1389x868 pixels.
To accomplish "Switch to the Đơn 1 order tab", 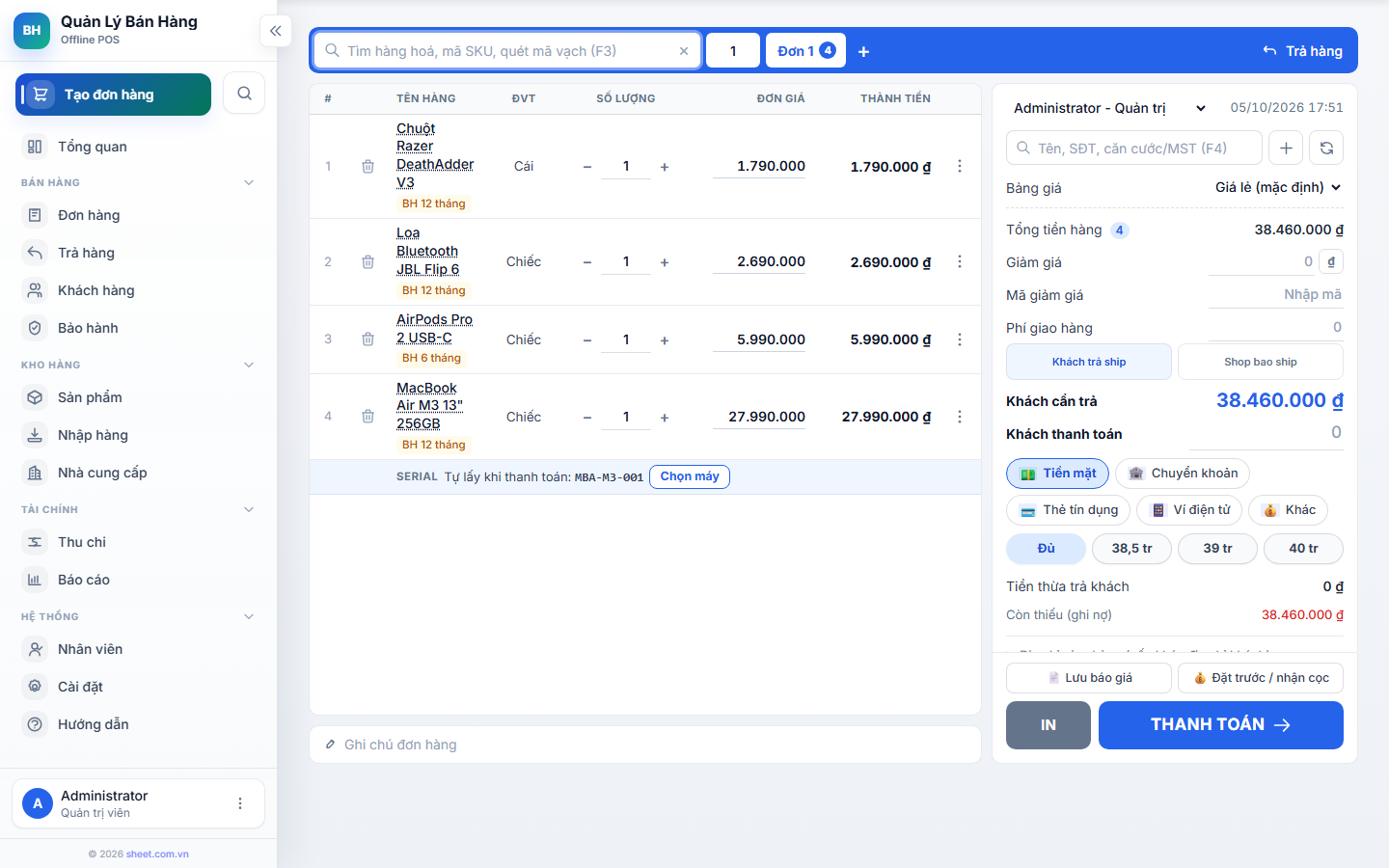I will [805, 51].
